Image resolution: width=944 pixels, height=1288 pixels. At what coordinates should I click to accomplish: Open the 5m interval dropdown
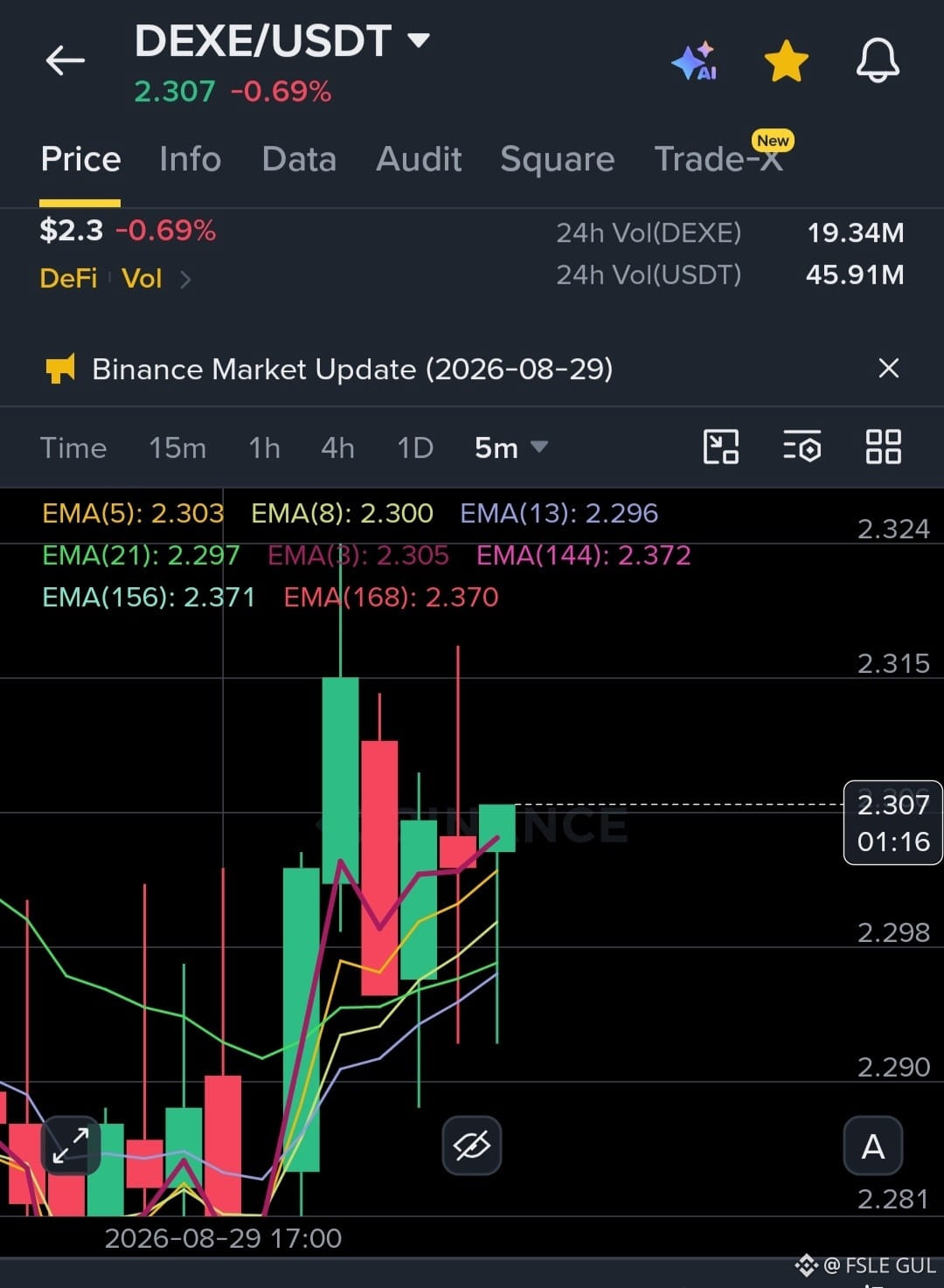[x=510, y=447]
